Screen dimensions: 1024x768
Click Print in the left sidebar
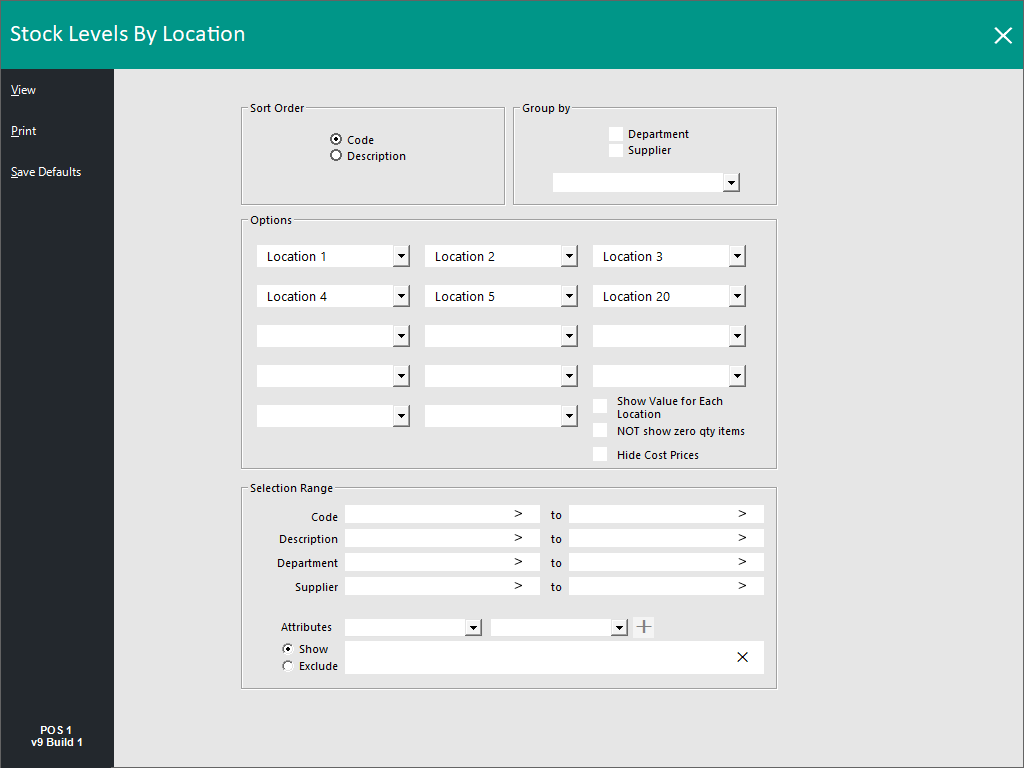coord(23,131)
